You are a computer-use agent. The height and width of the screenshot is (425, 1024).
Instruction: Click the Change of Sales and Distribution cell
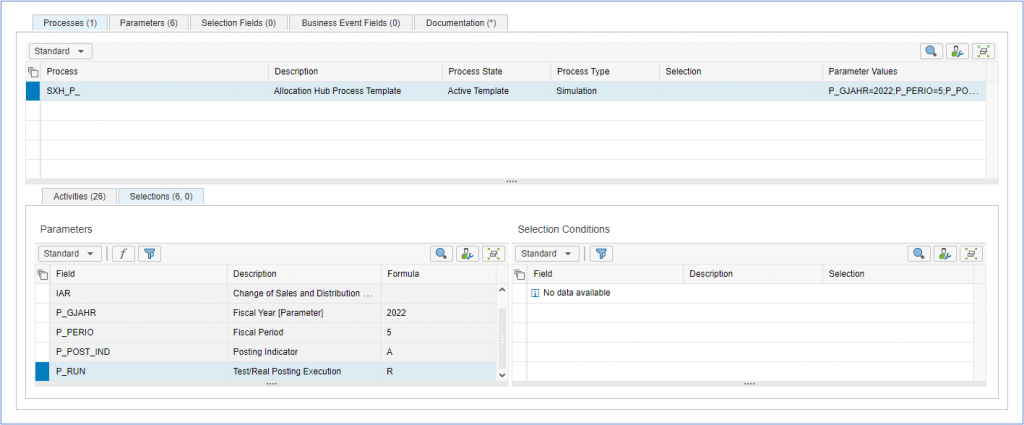pyautogui.click(x=304, y=294)
